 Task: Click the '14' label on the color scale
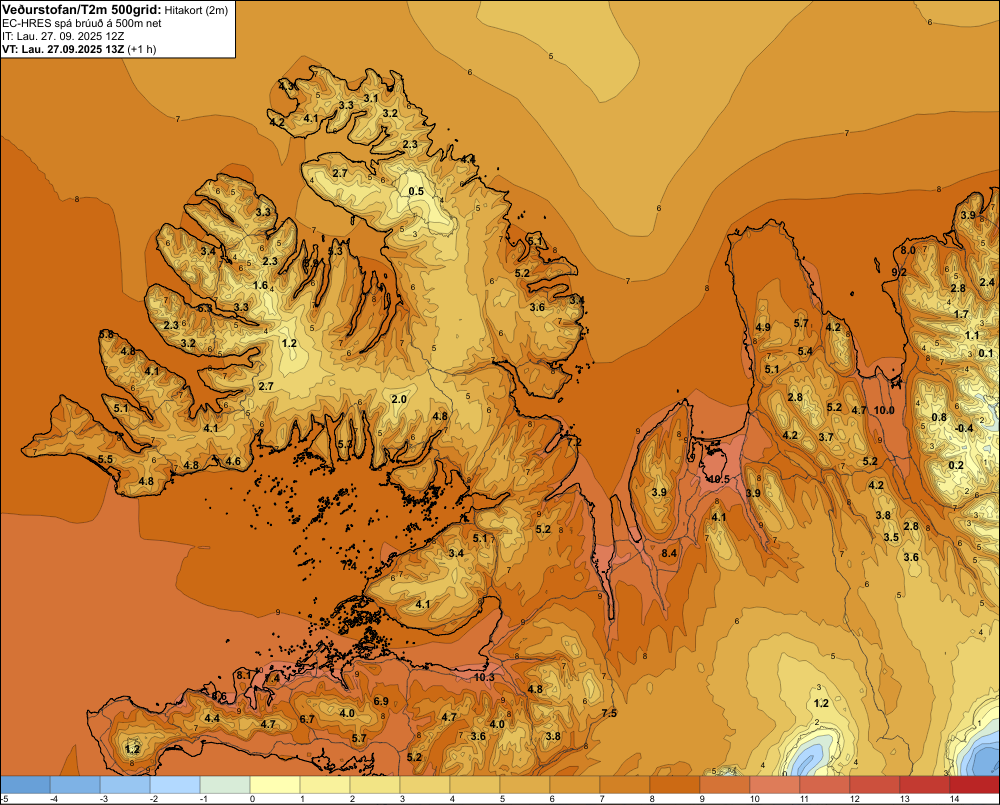[x=954, y=799]
